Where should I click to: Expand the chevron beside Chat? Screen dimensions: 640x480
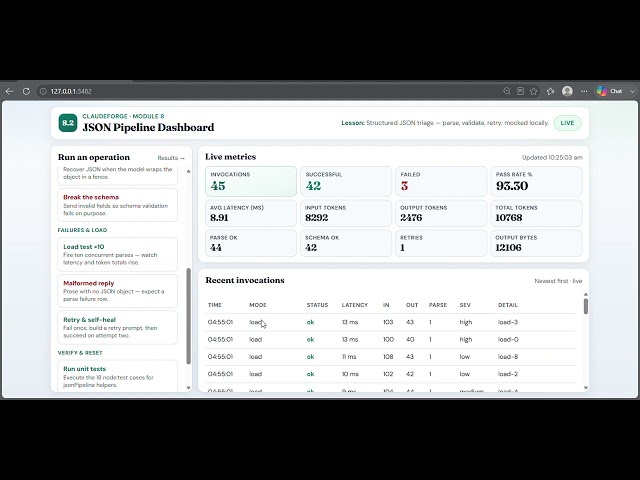click(x=632, y=91)
